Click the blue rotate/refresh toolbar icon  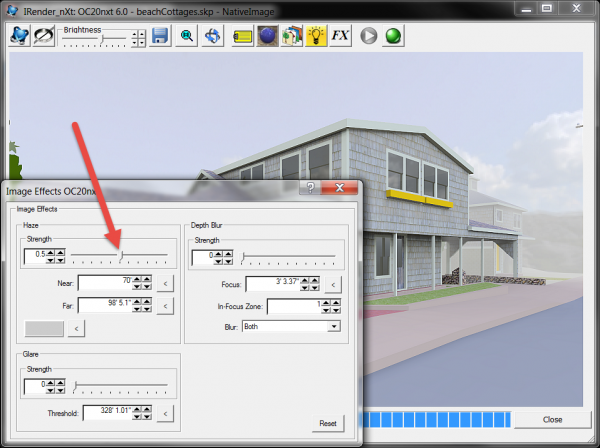click(213, 36)
